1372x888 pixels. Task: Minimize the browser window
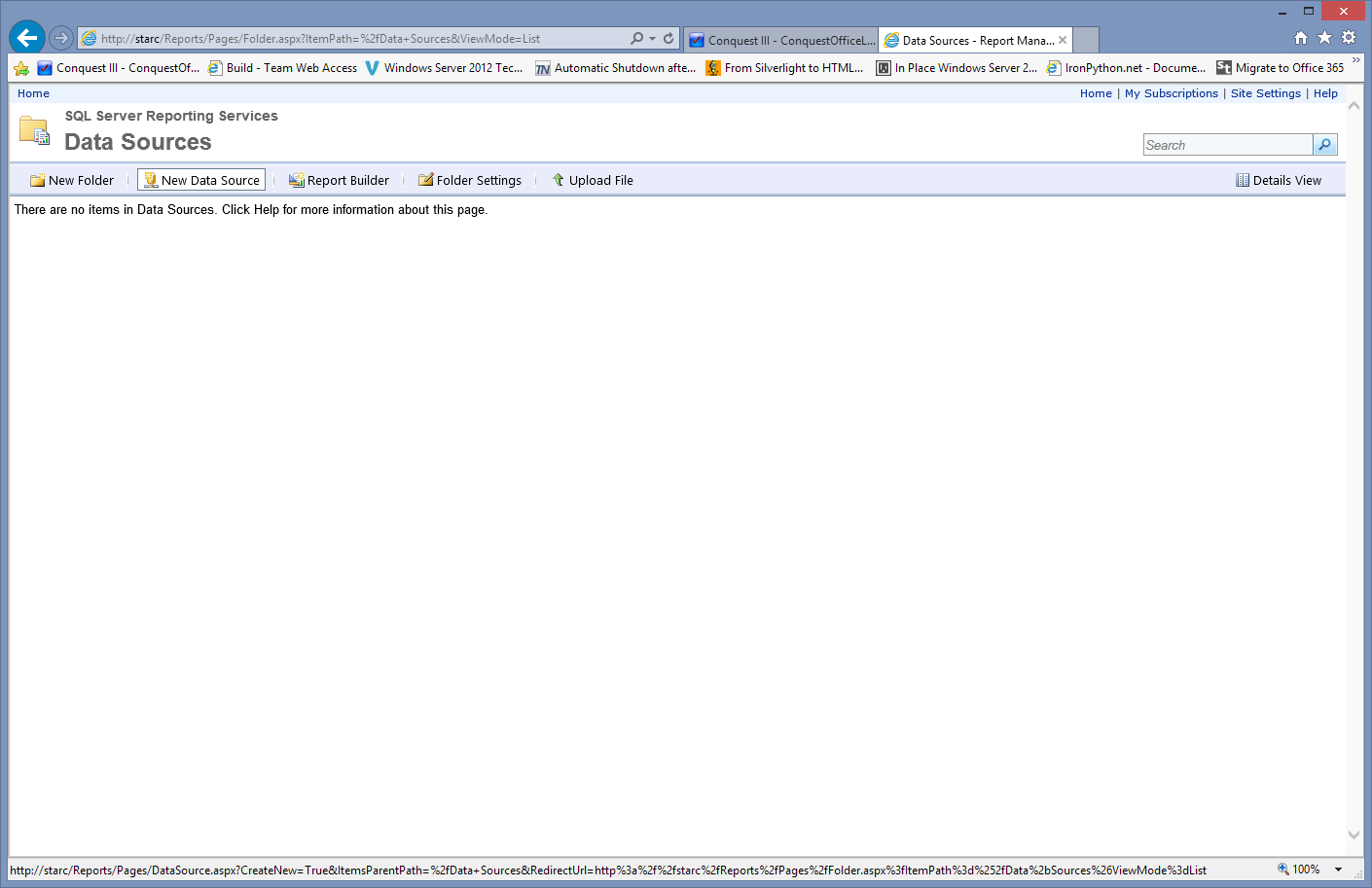(1282, 12)
